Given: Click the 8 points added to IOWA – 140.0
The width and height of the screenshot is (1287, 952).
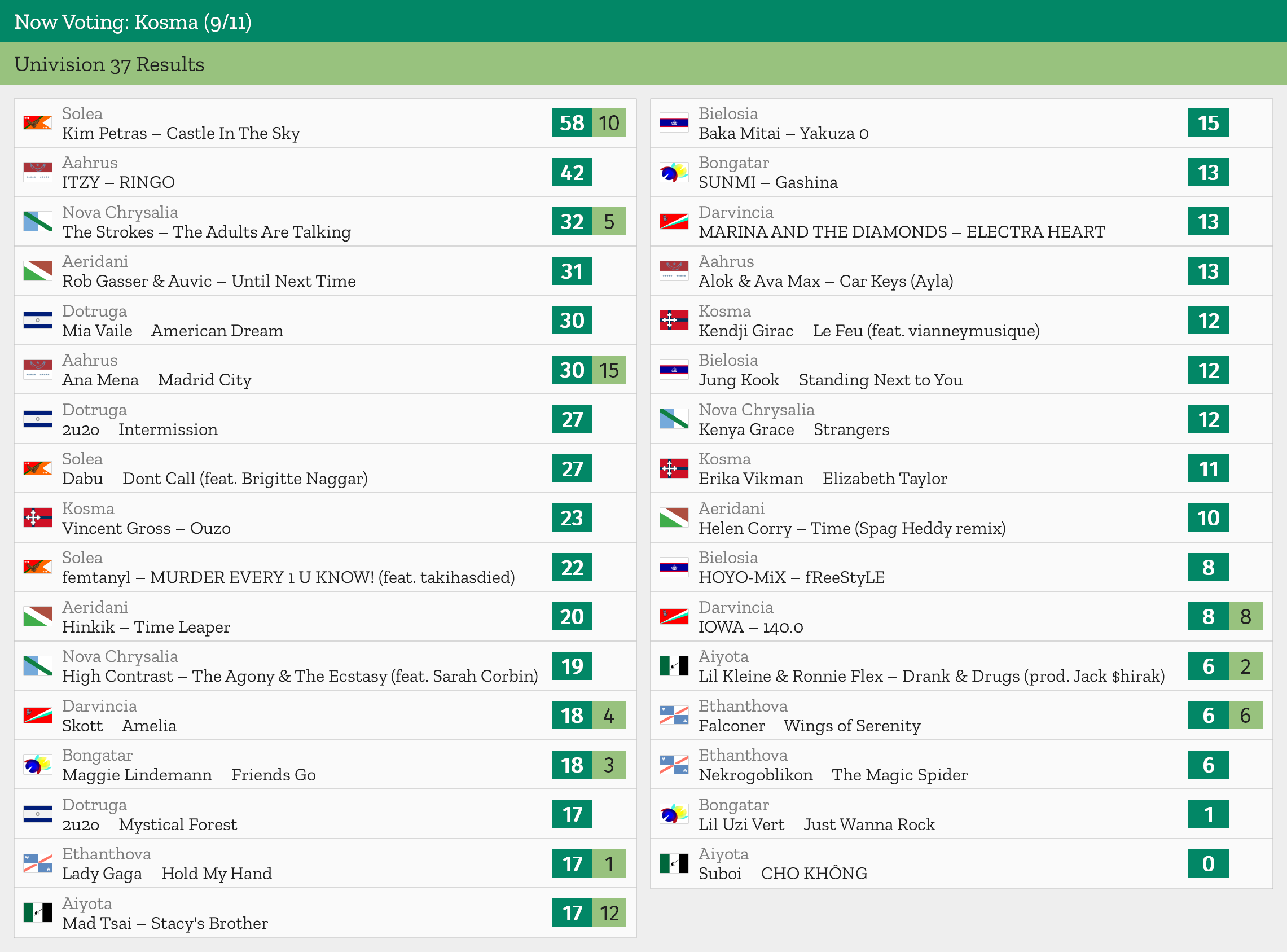Looking at the screenshot, I should tap(1245, 617).
